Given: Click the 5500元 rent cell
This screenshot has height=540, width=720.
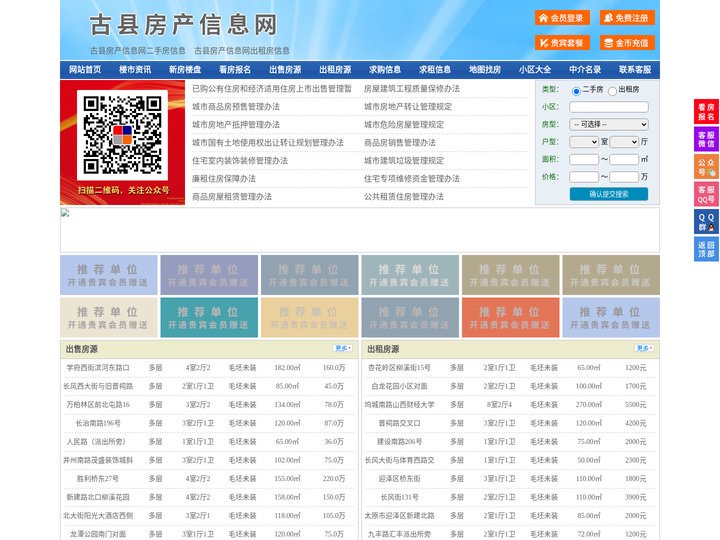Looking at the screenshot, I should (636, 405).
